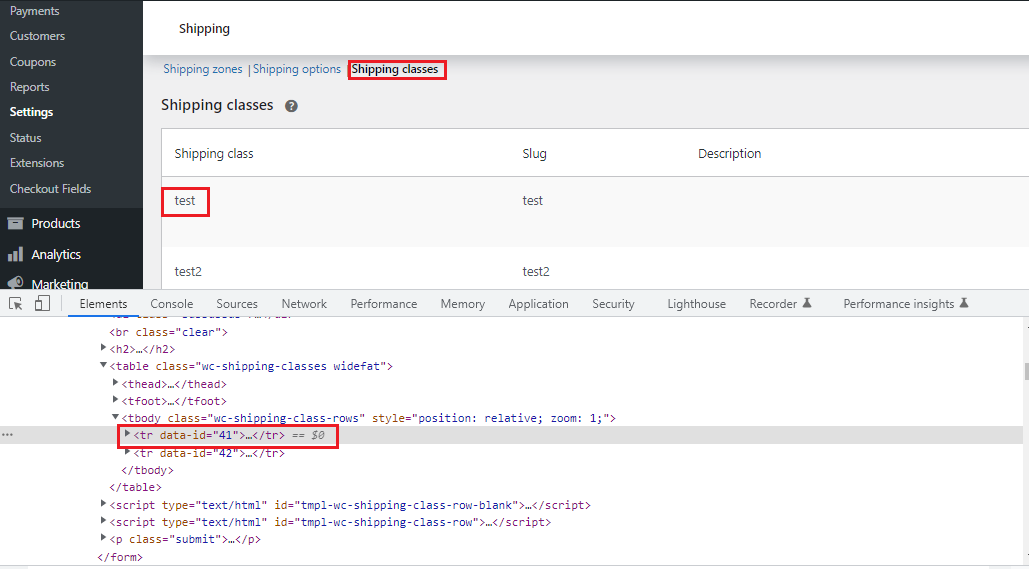Expand the h2 element node
Screen dimensions: 1029x569
pyautogui.click(x=103, y=348)
